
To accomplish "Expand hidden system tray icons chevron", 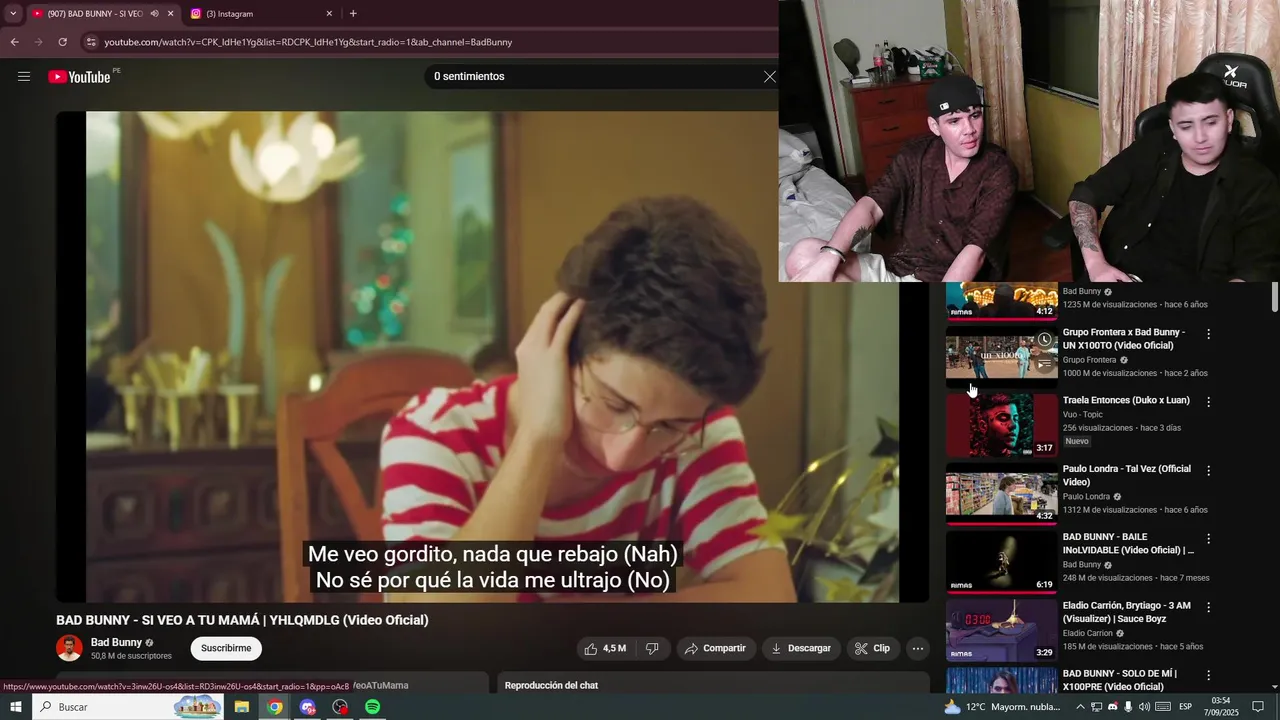I will (1080, 707).
